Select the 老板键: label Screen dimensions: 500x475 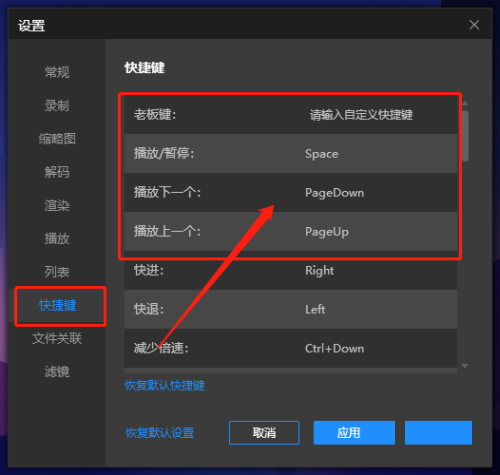click(x=155, y=115)
